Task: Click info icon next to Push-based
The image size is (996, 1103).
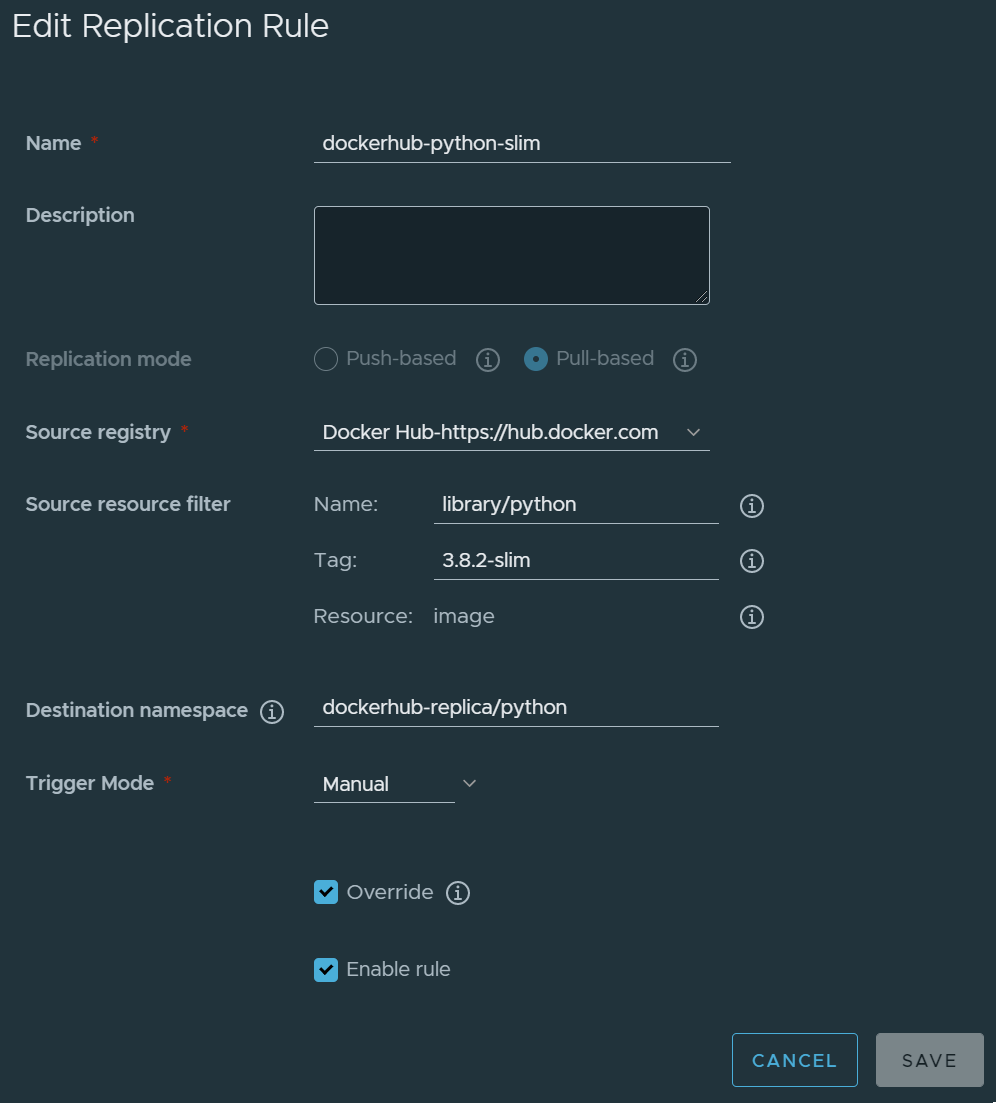Action: [487, 360]
